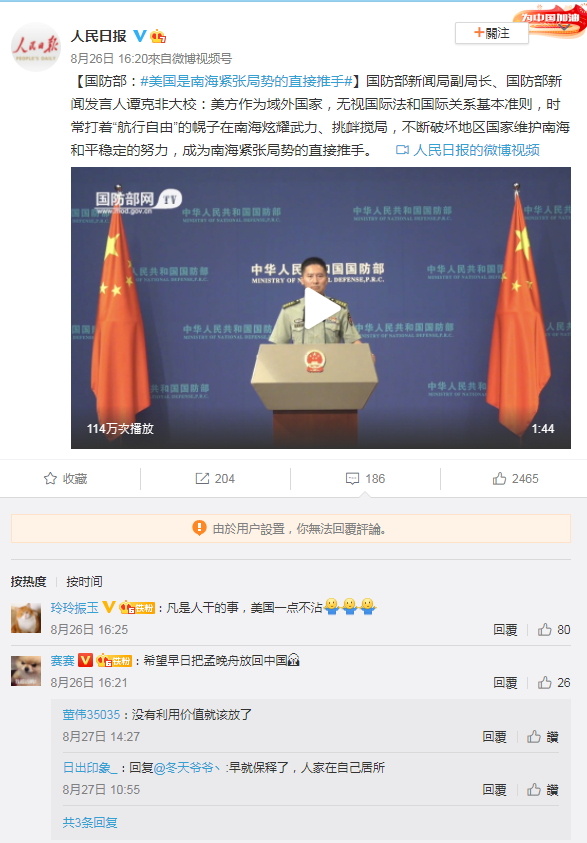
Task: Open 人民日报的微博视频 link
Action: 468,150
